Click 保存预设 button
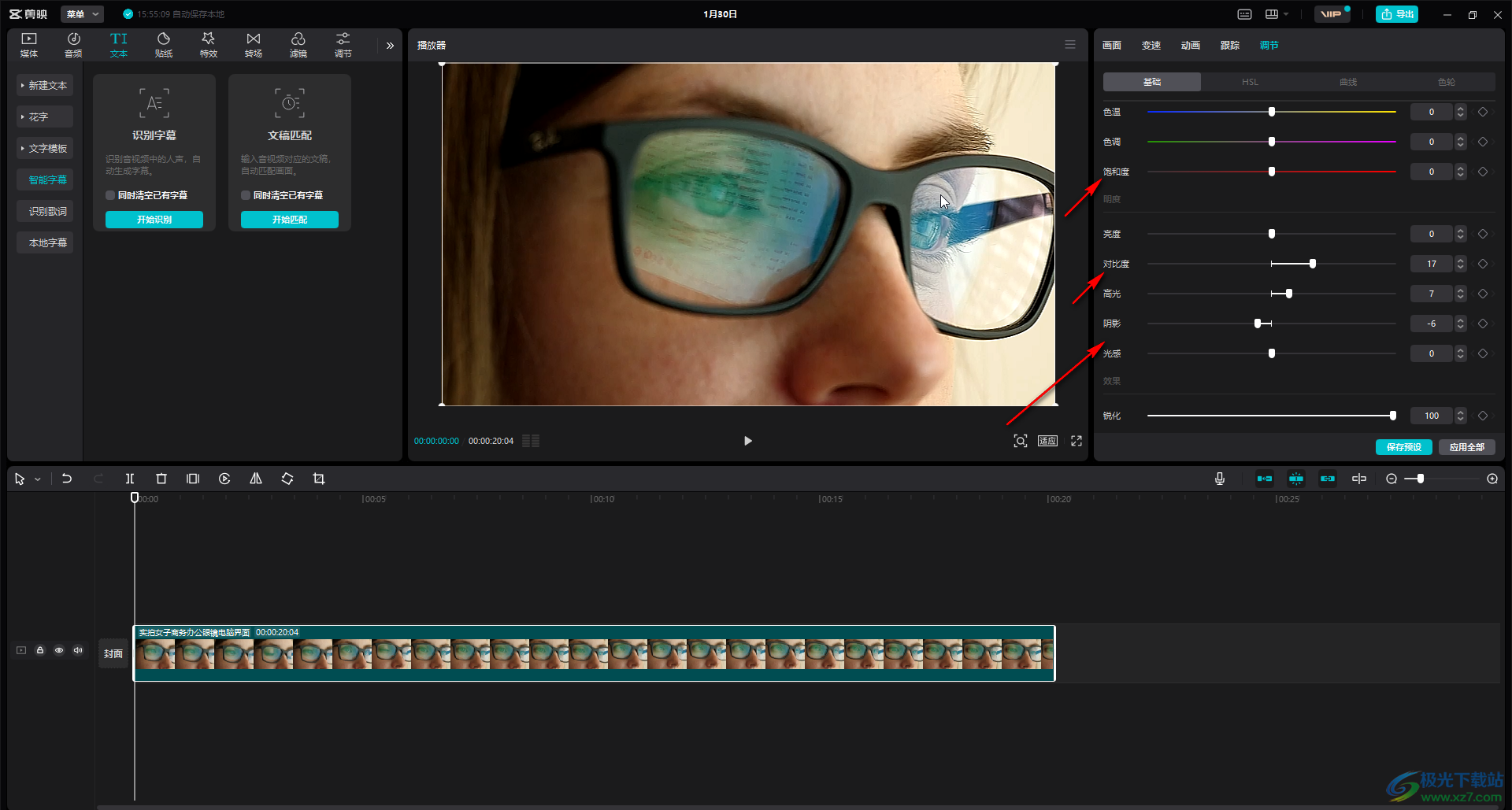The width and height of the screenshot is (1512, 810). [1404, 447]
